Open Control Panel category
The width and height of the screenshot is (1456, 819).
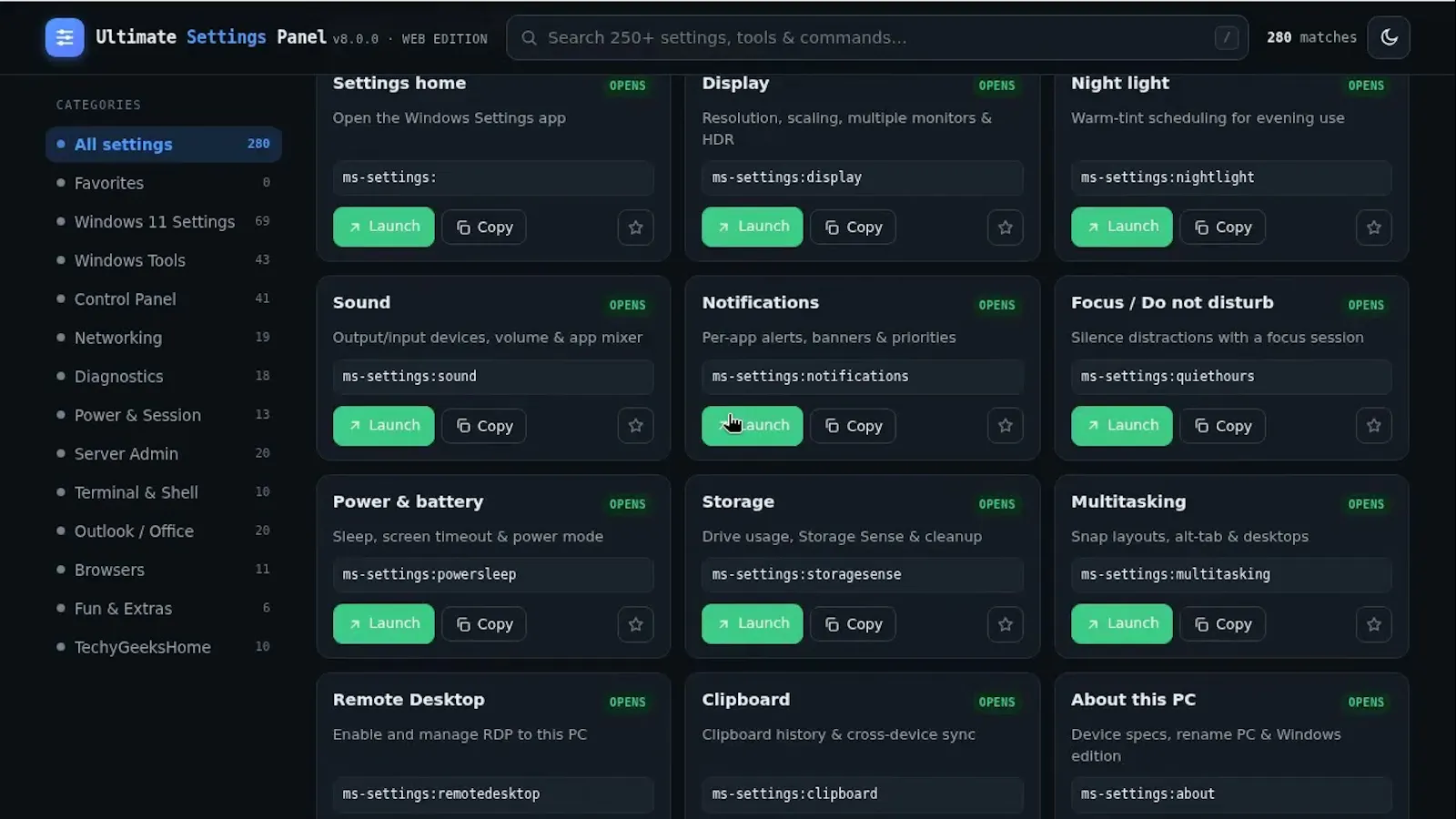[164, 298]
